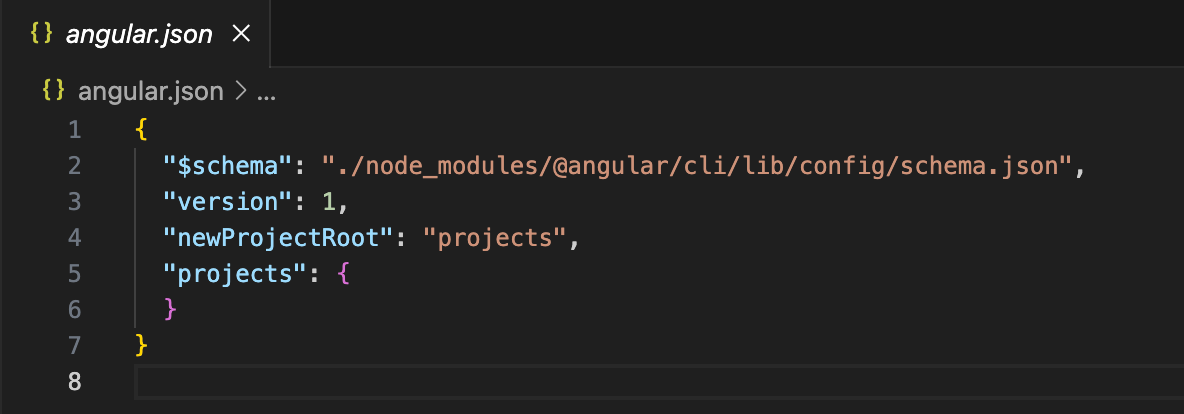This screenshot has height=414, width=1184.
Task: Place cursor on empty line 8
Action: click(658, 382)
